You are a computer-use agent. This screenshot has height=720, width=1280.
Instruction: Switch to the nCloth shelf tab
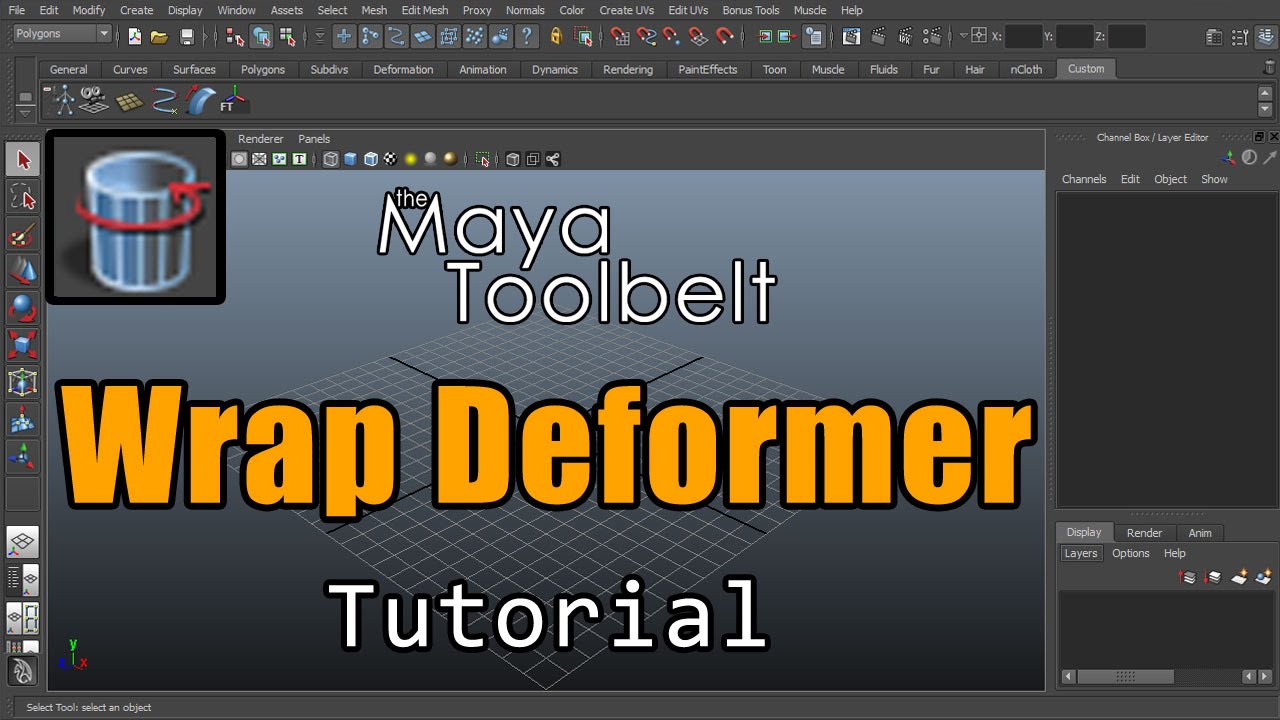click(1026, 69)
